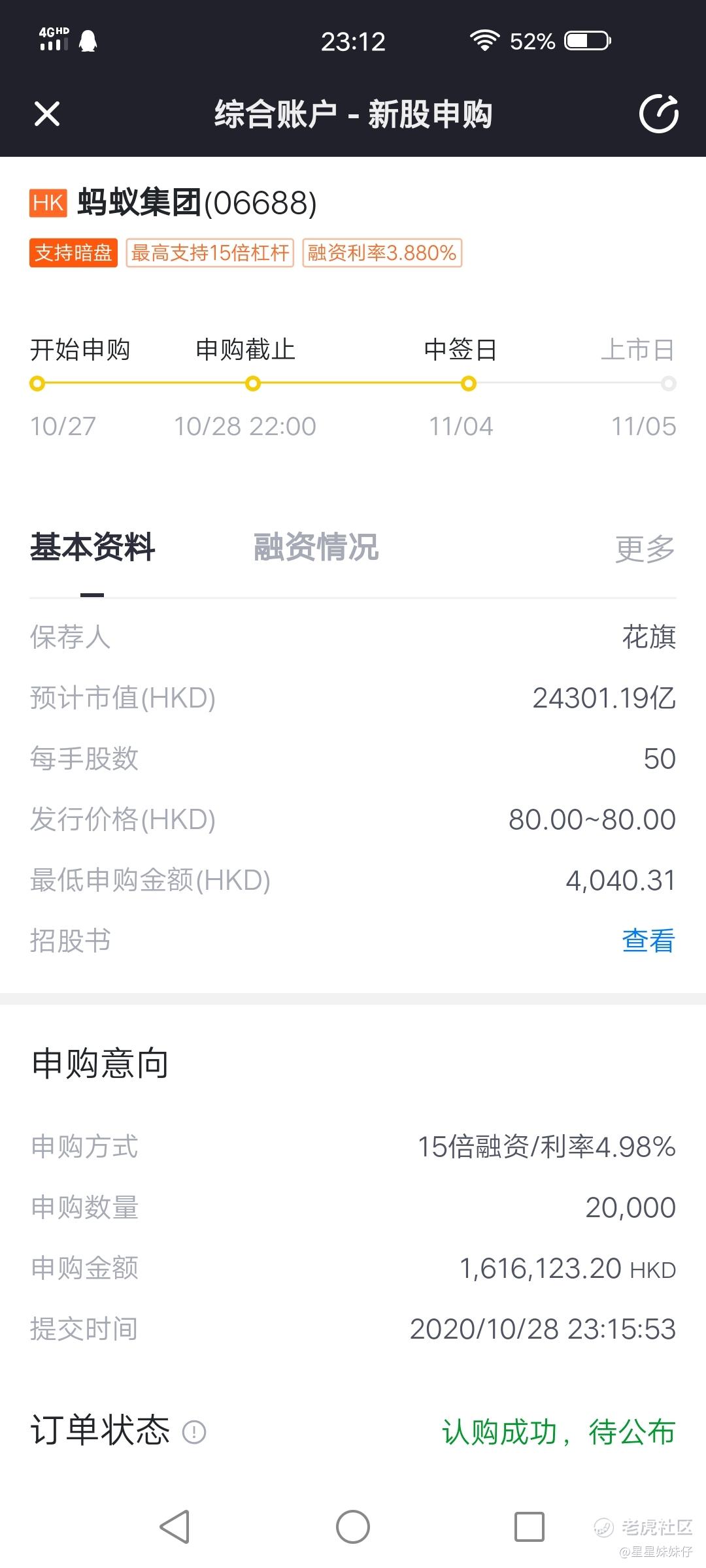Image resolution: width=706 pixels, height=1568 pixels.
Task: Open the 更多 tab option
Action: (x=645, y=549)
